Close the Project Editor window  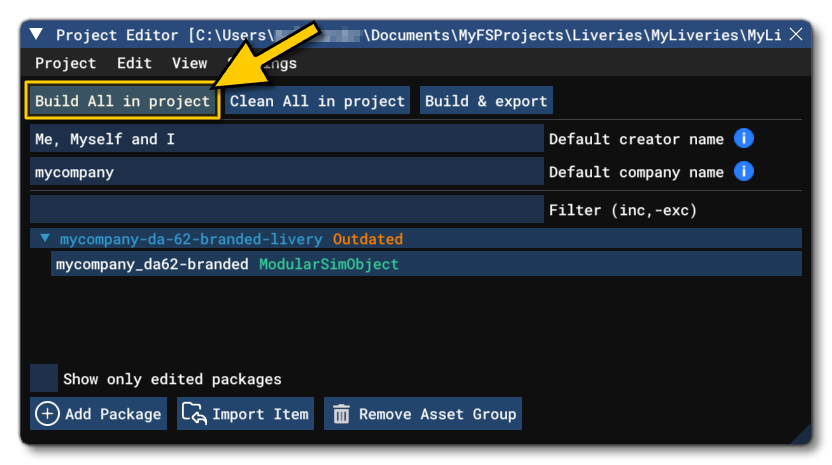(796, 35)
